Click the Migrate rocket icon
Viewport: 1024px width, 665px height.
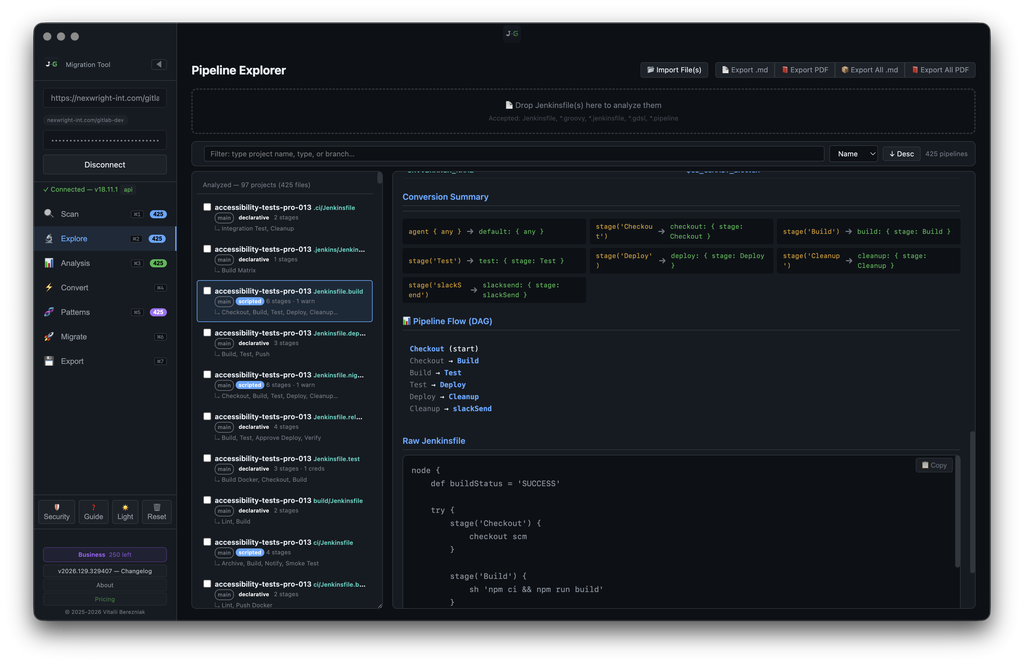[49, 336]
